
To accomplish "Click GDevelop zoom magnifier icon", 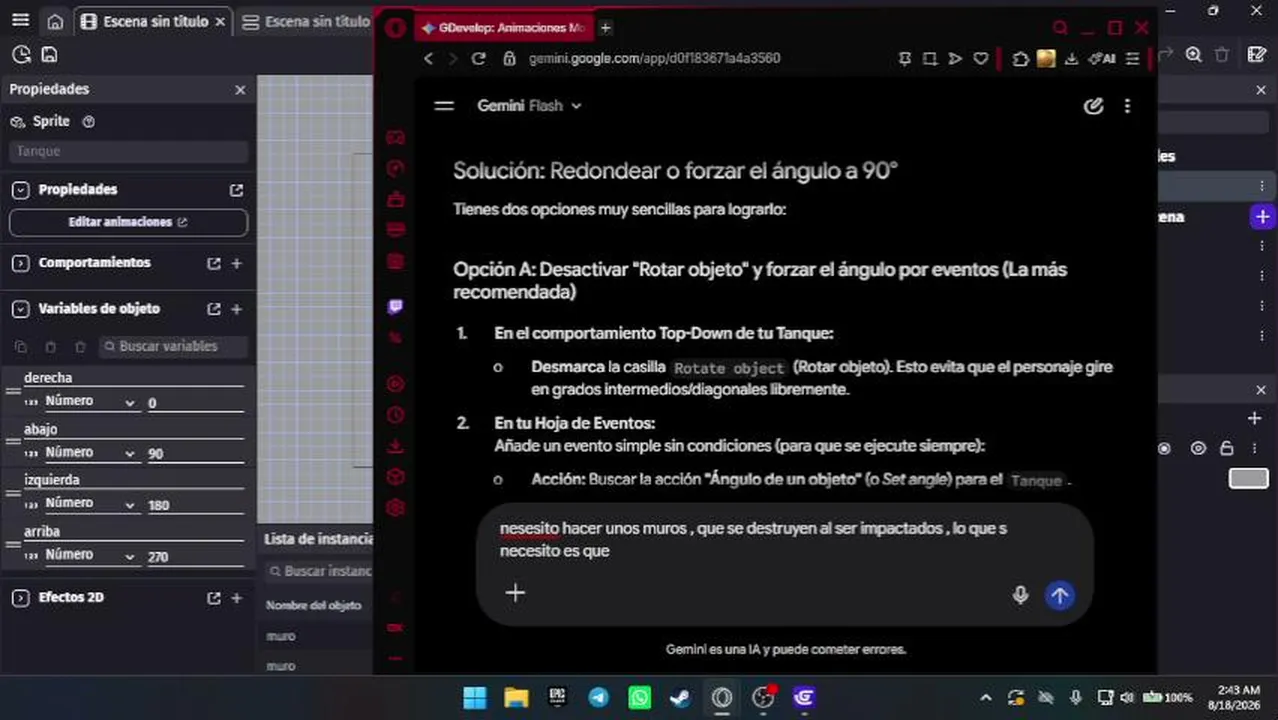I will click(1193, 55).
